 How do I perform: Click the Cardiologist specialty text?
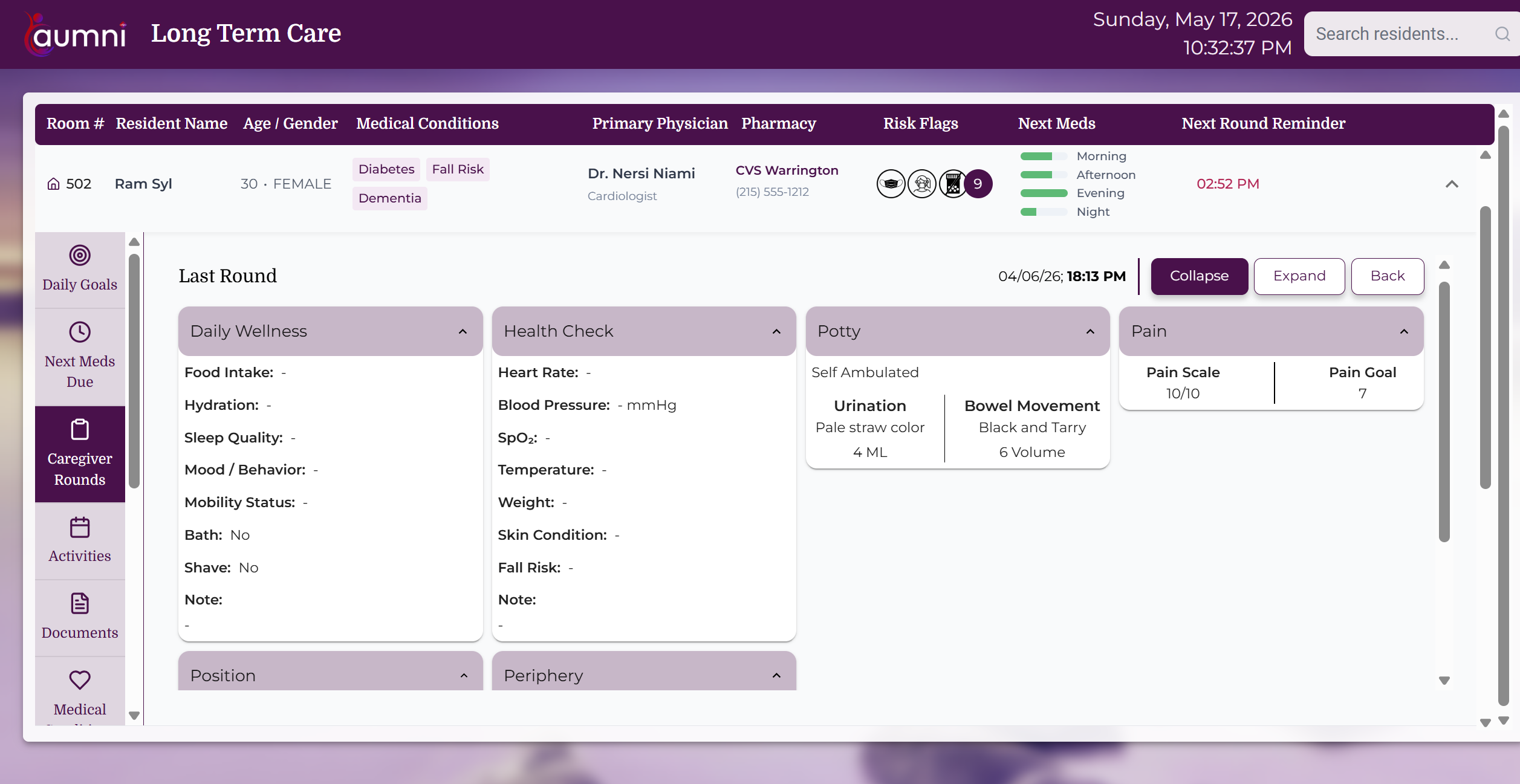point(622,196)
